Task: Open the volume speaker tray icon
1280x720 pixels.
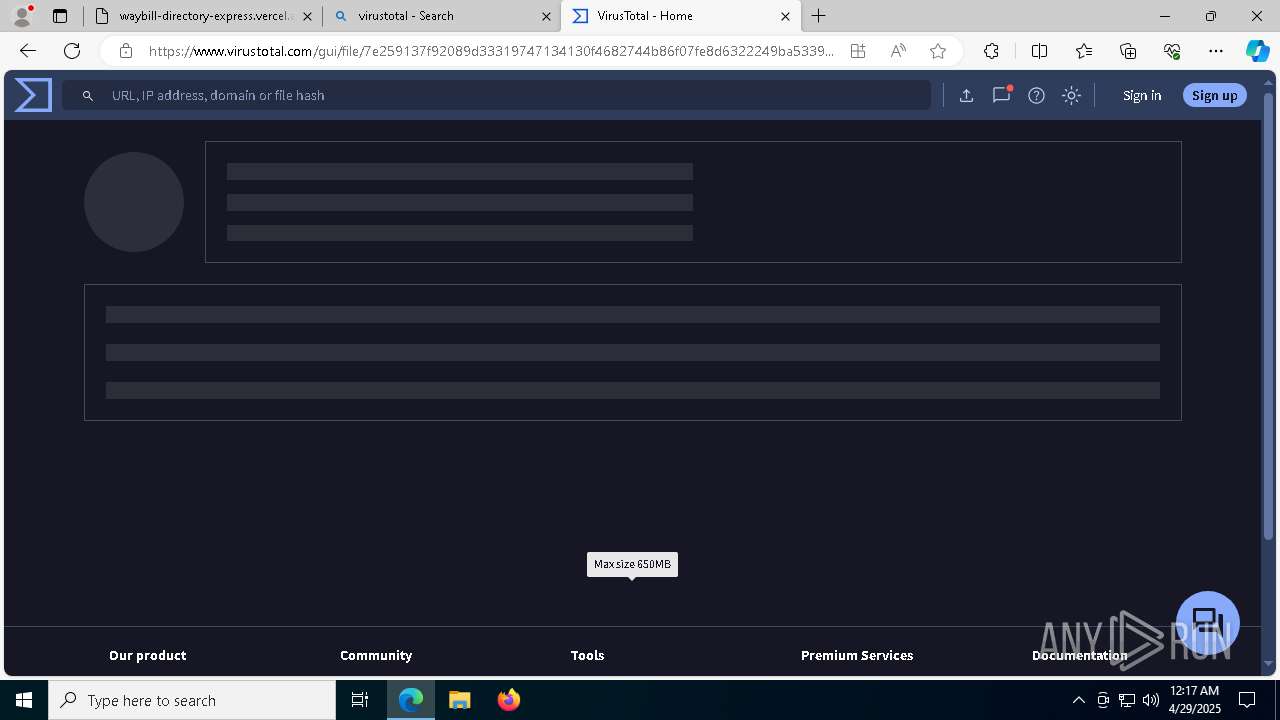Action: 1150,700
